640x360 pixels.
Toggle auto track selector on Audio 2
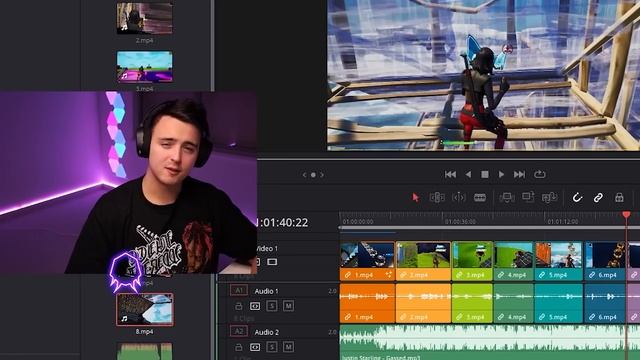point(255,347)
